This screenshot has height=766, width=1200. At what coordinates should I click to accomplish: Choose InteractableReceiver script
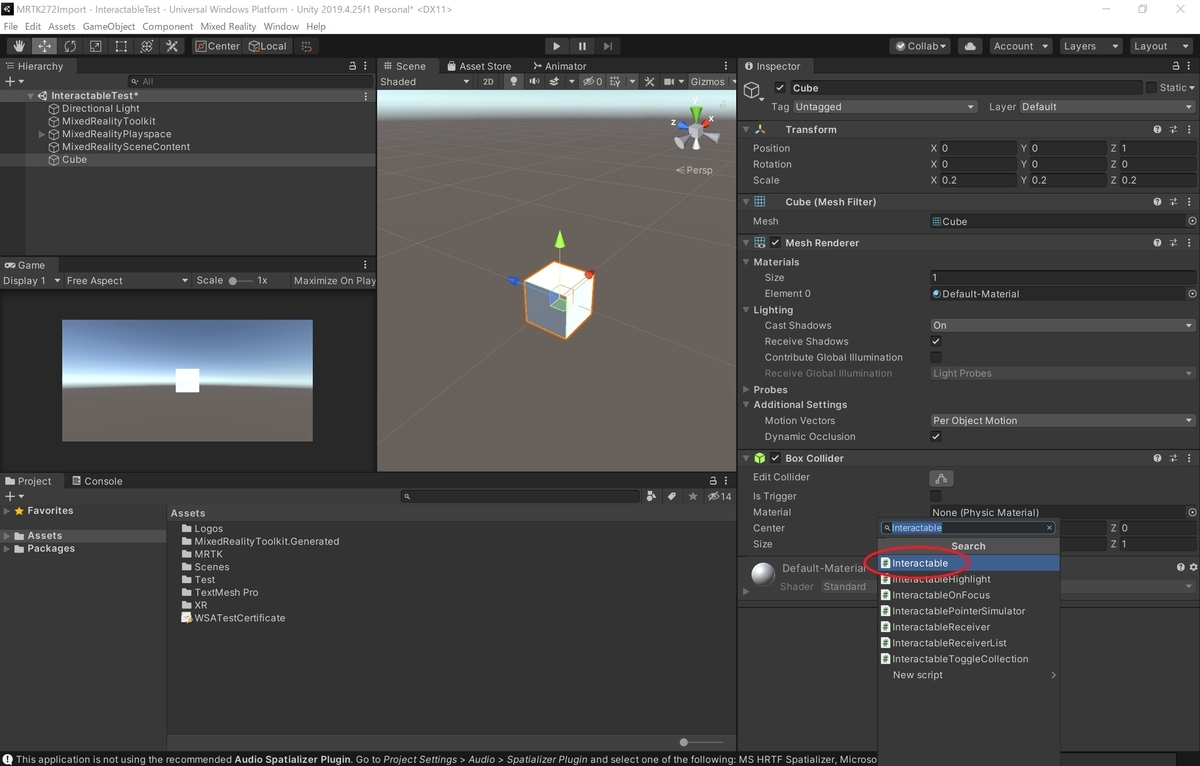tap(968, 627)
